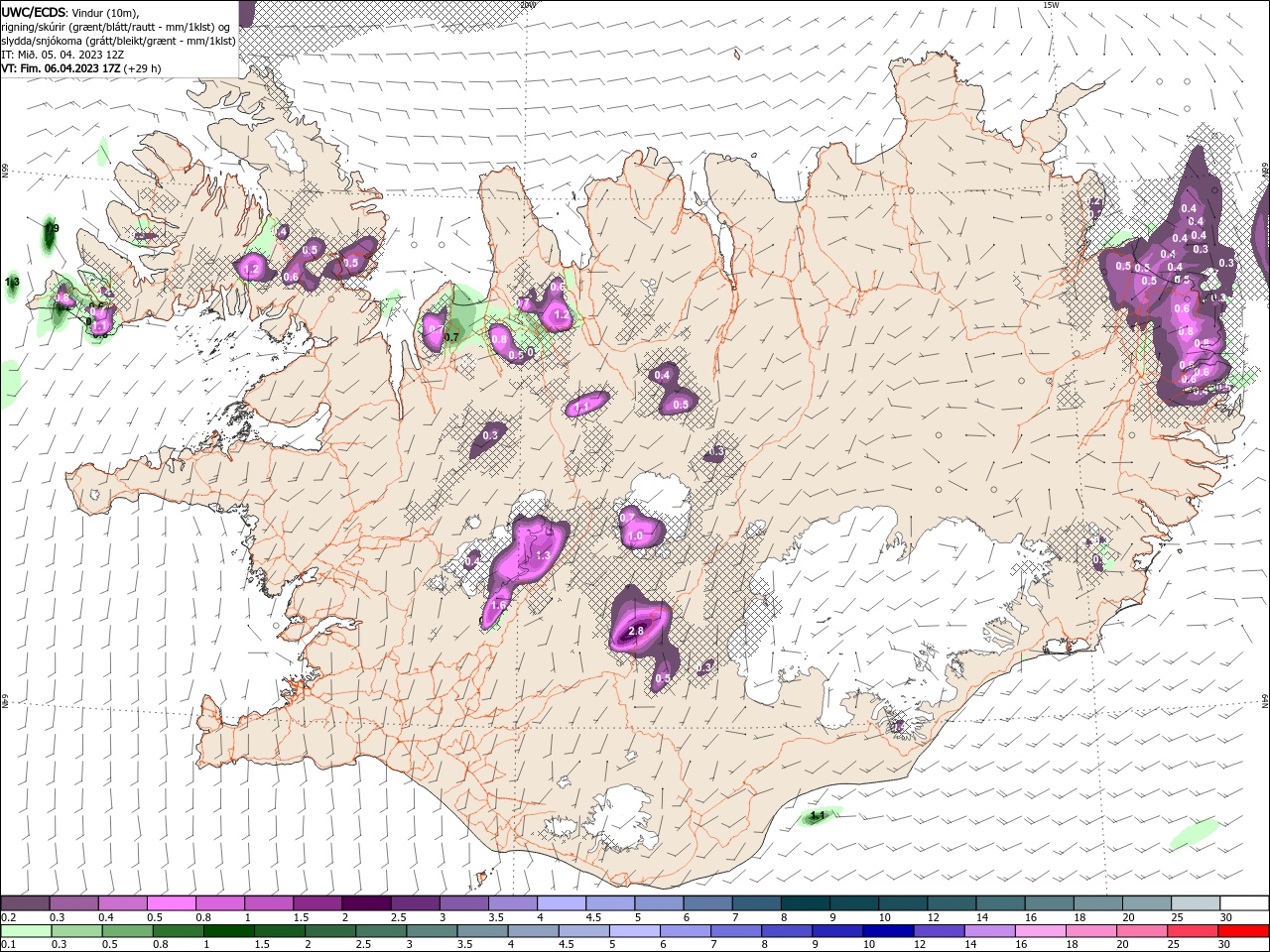The width and height of the screenshot is (1270, 952).
Task: Click the "UWC/ECDS" title text
Action: 34,12
